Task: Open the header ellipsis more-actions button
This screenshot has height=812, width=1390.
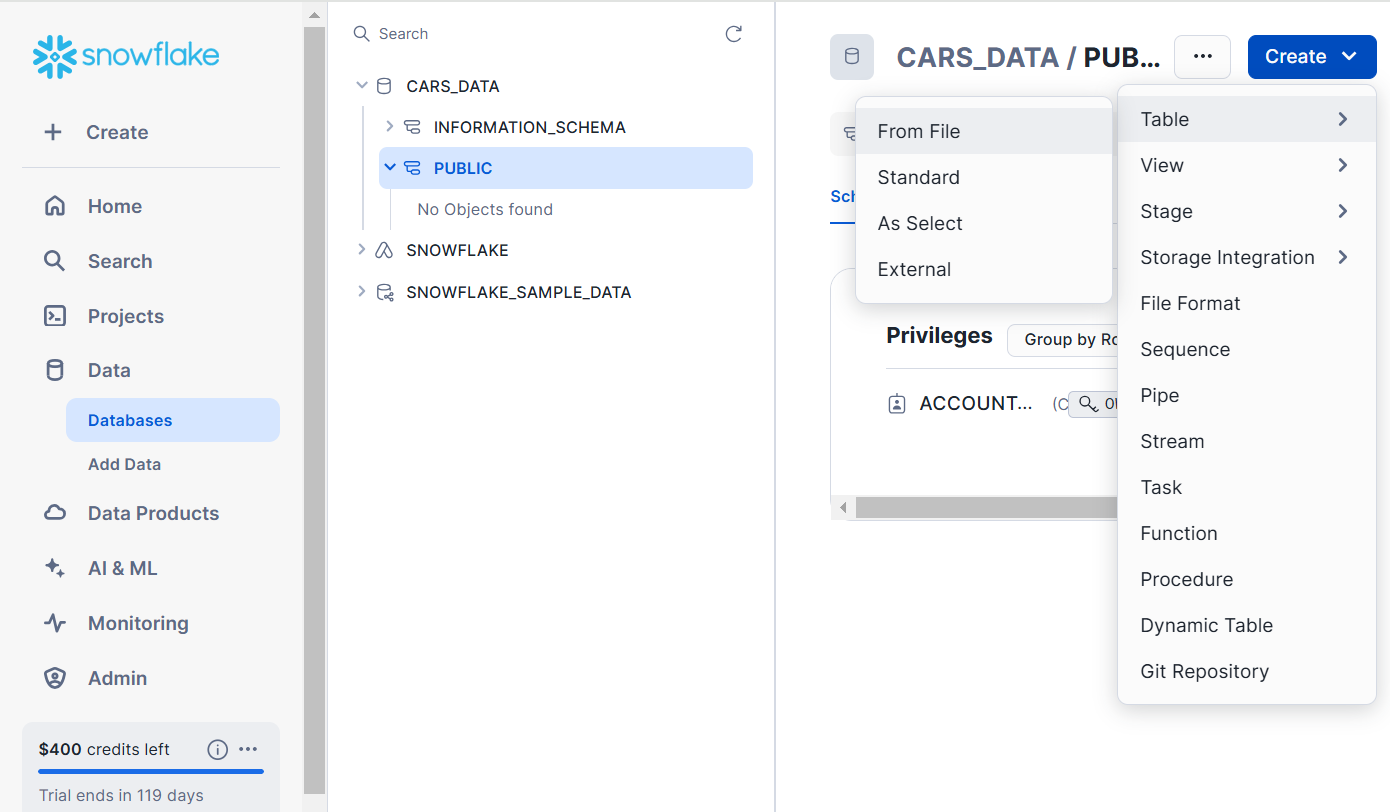Action: (x=1202, y=57)
